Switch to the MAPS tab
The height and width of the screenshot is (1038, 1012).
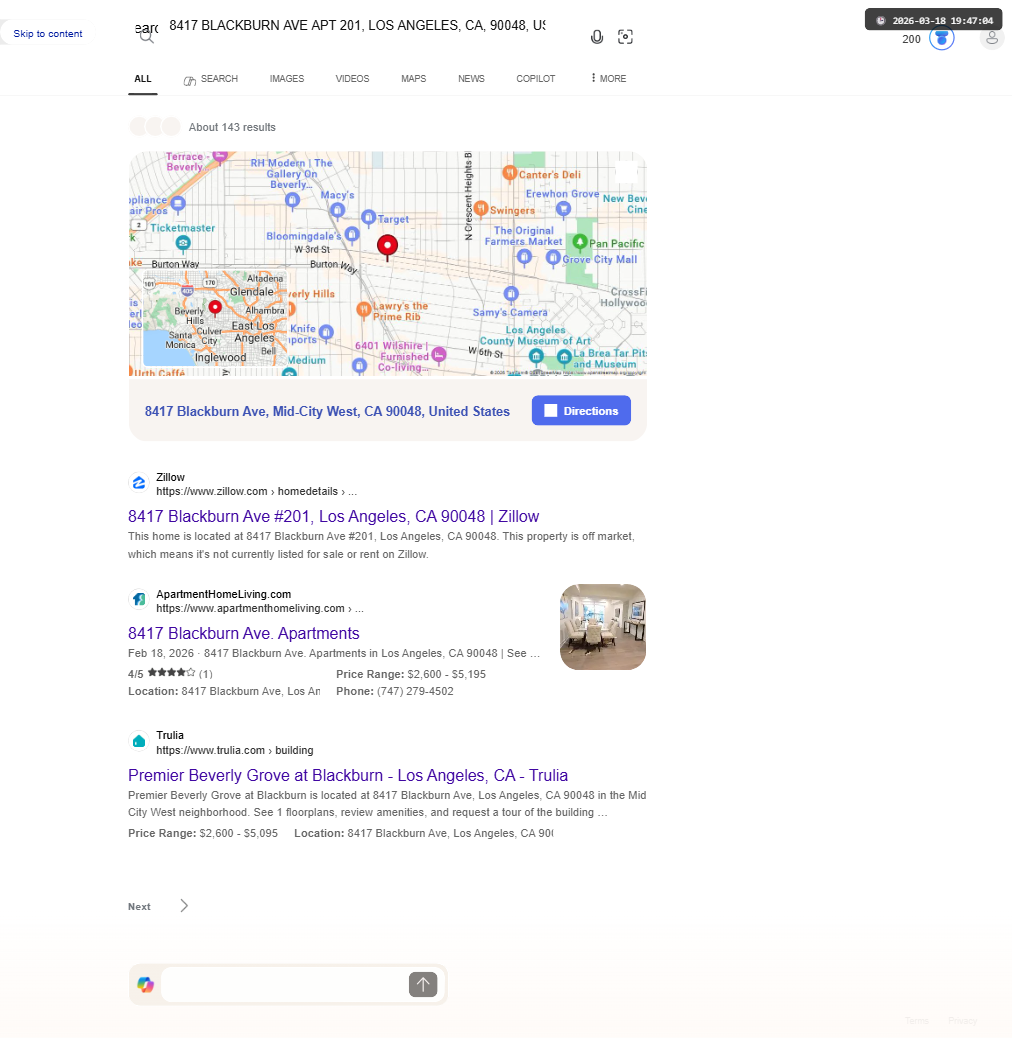point(414,78)
